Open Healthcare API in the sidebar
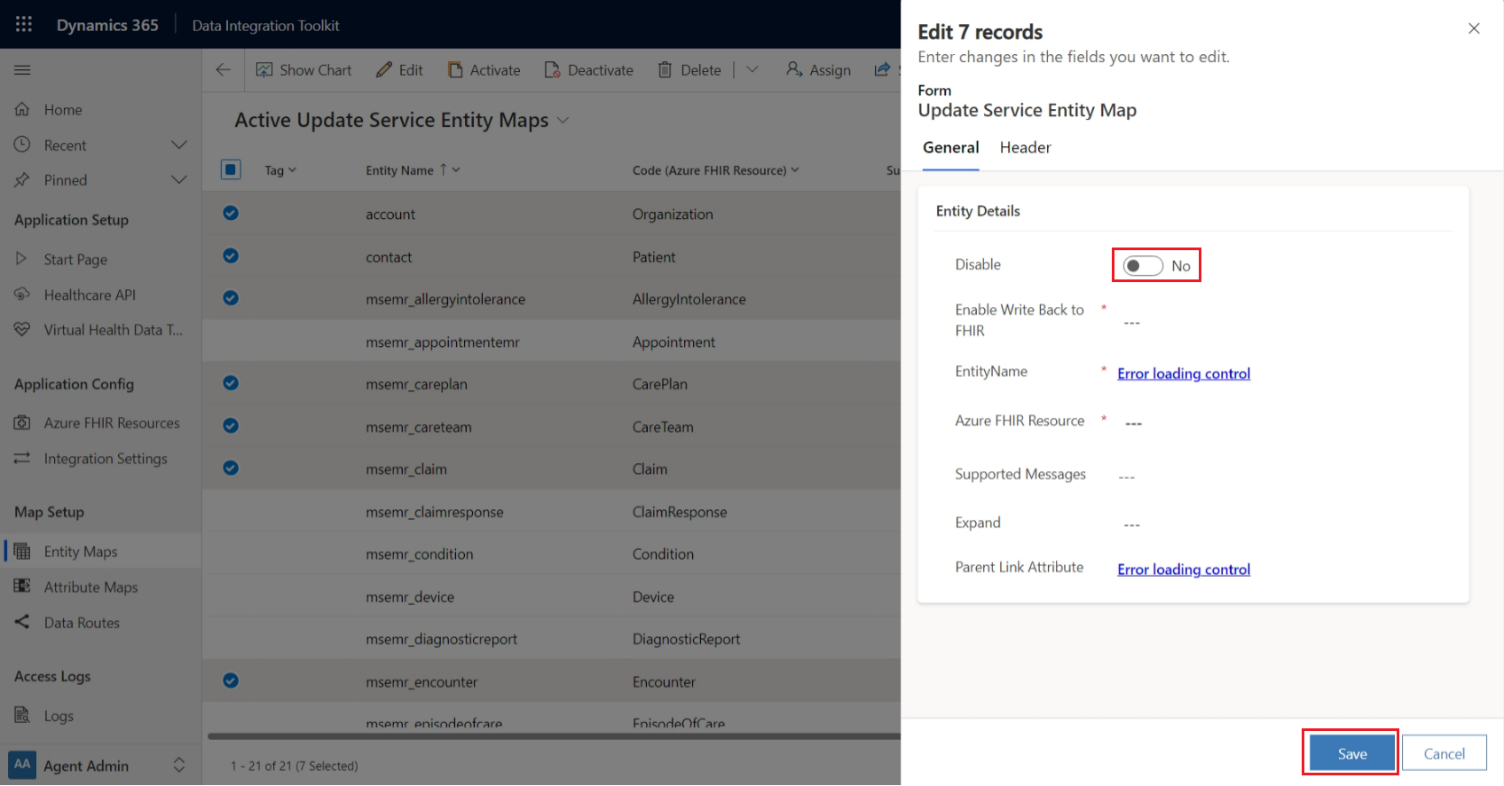The image size is (1504, 786). tap(90, 295)
